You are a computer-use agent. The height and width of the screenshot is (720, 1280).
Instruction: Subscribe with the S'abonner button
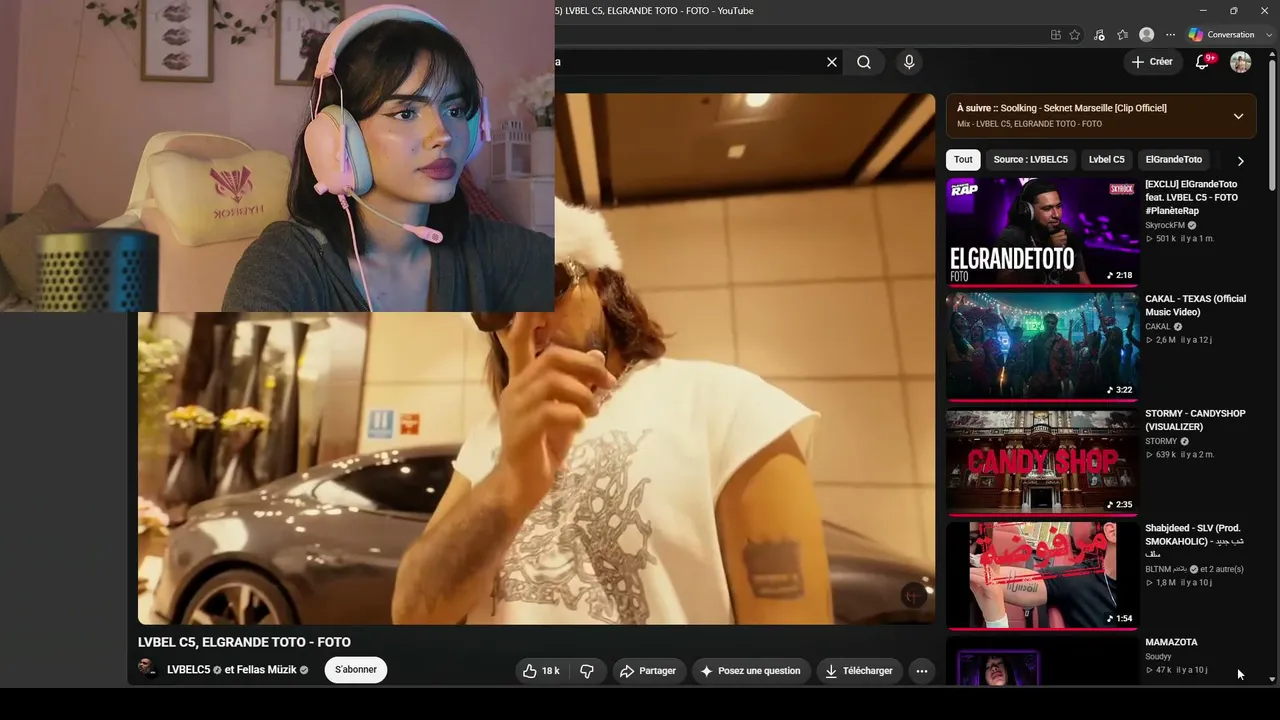356,670
